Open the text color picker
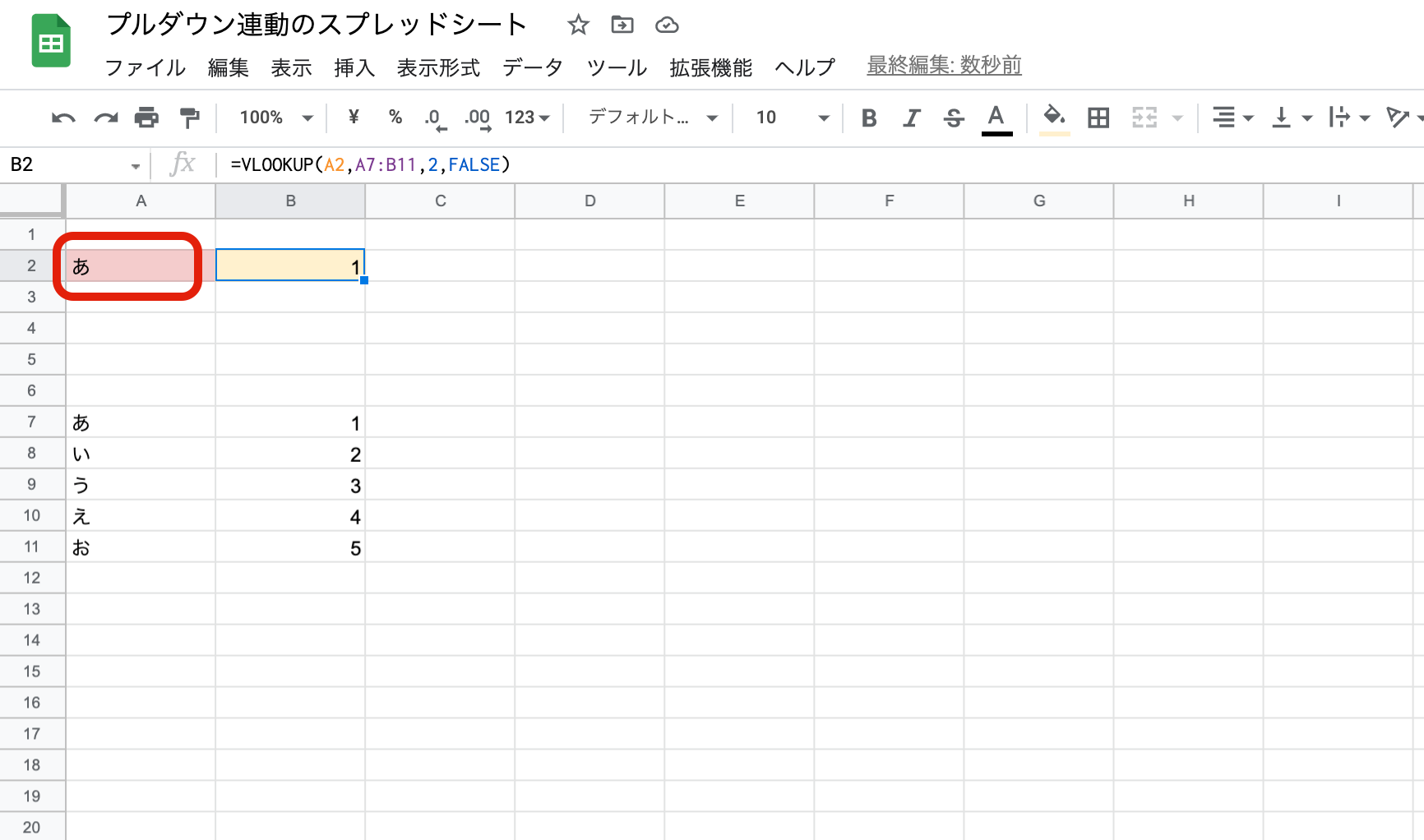This screenshot has height=840, width=1424. [996, 119]
